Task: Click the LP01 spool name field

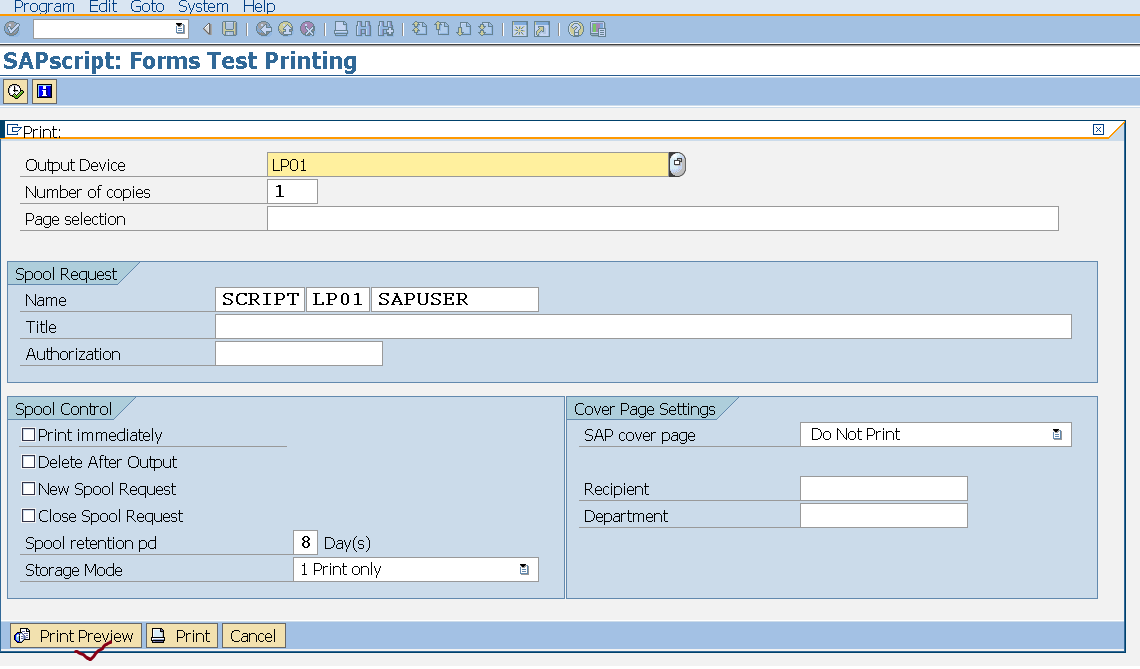Action: tap(337, 300)
